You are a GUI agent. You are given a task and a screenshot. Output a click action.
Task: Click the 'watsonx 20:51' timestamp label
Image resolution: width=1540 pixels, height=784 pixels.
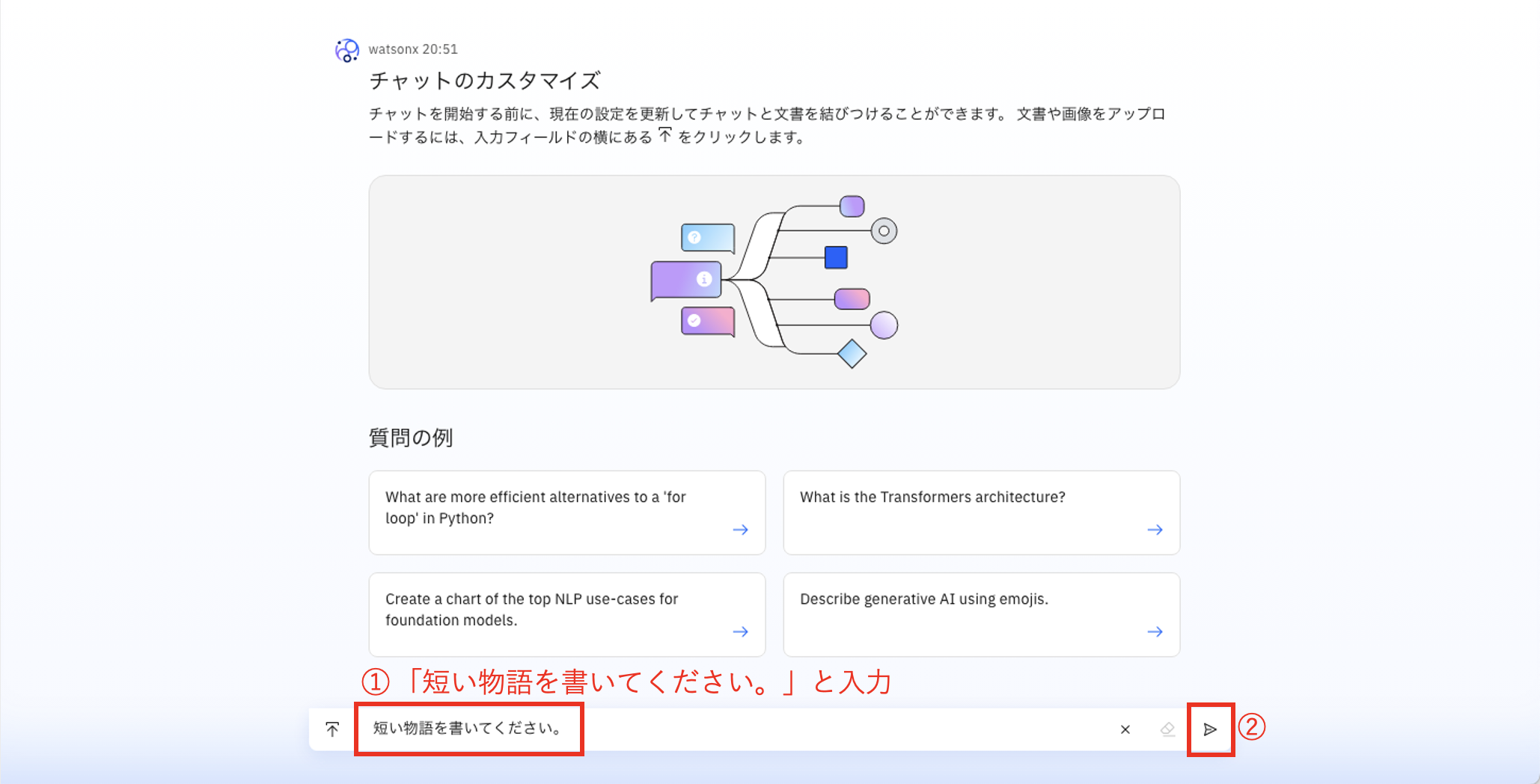tap(413, 49)
